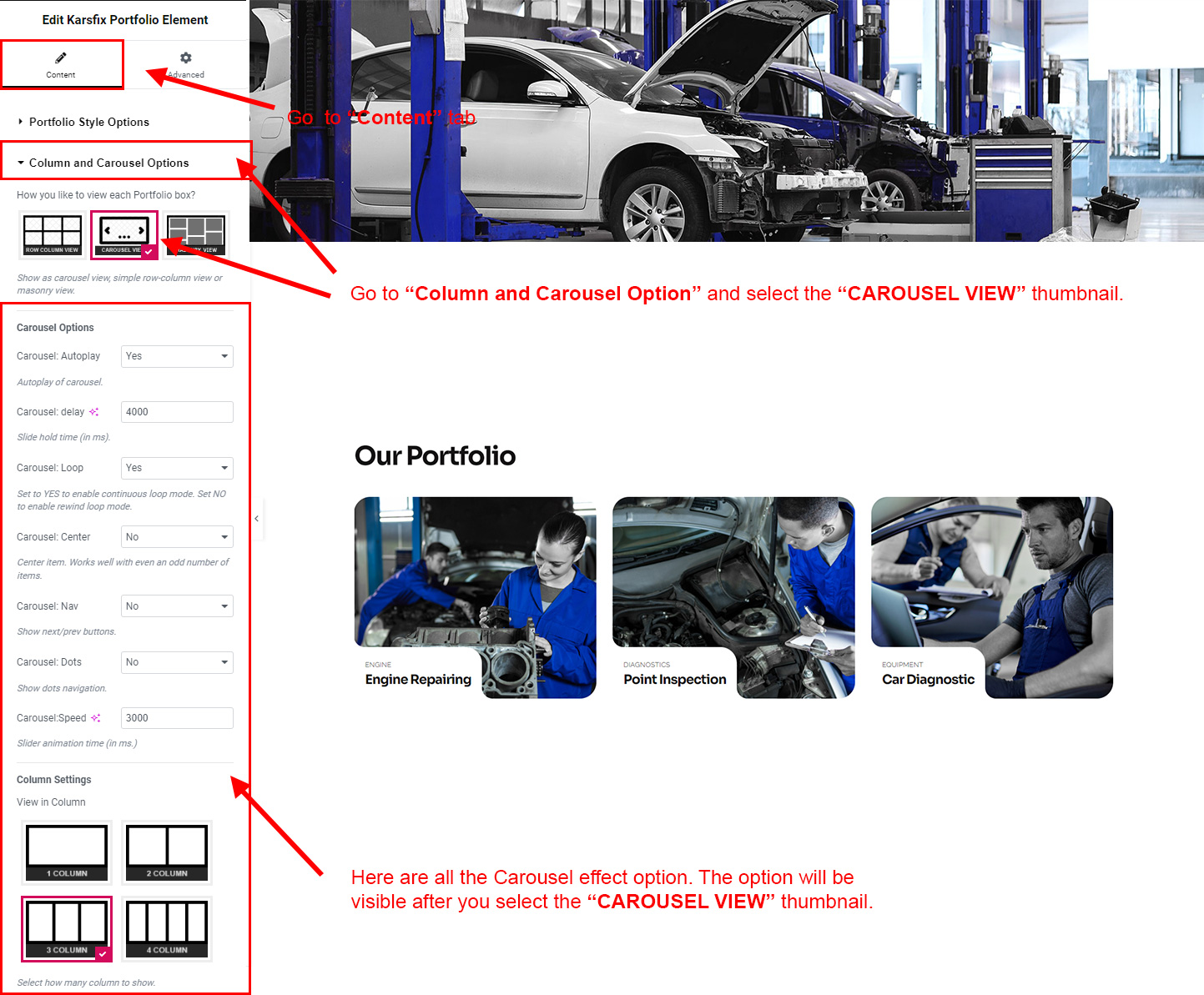1204x995 pixels.
Task: Open the Carousel Dots dropdown
Action: coord(177,662)
